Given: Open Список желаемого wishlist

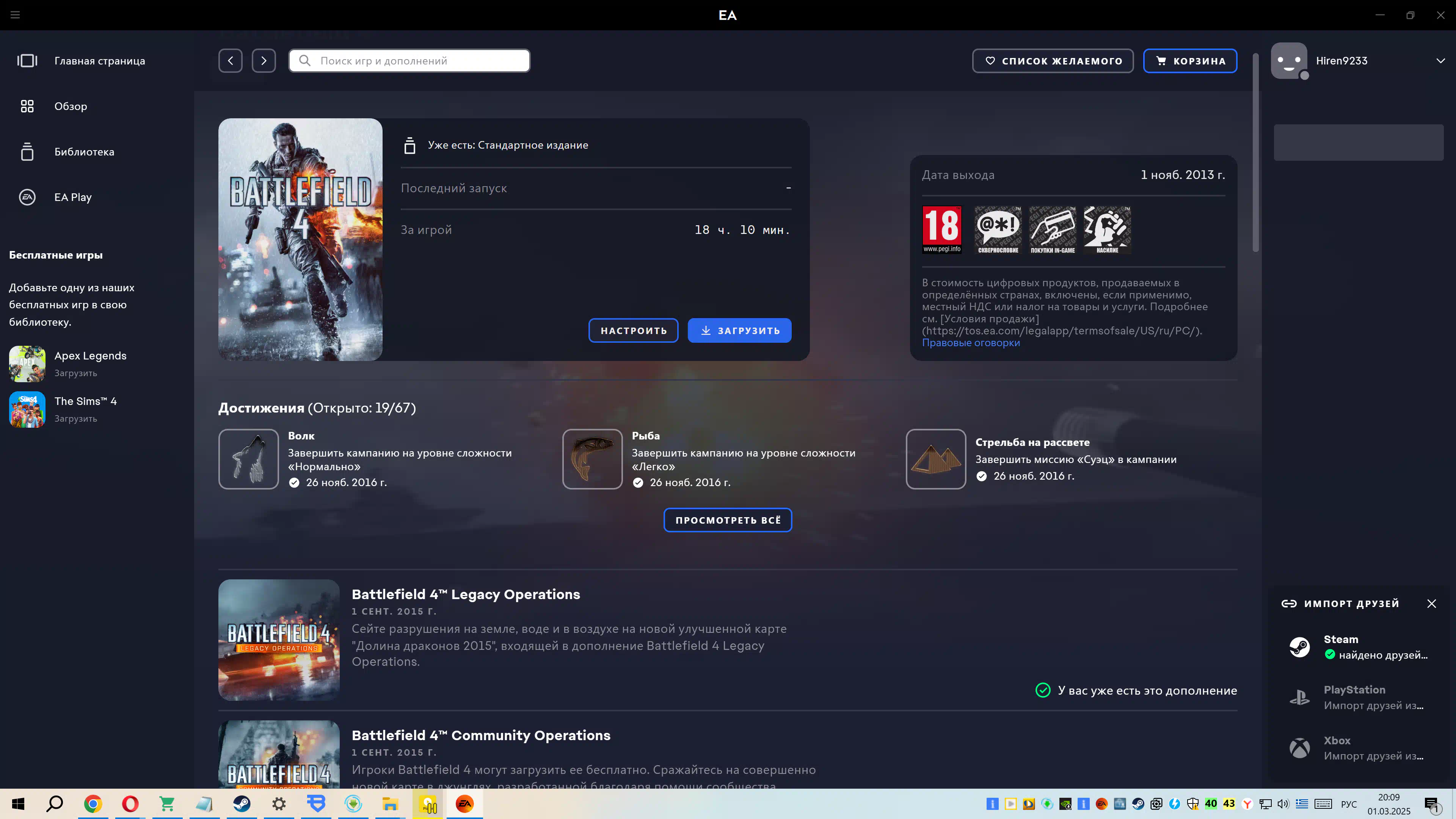Looking at the screenshot, I should pos(1053,61).
